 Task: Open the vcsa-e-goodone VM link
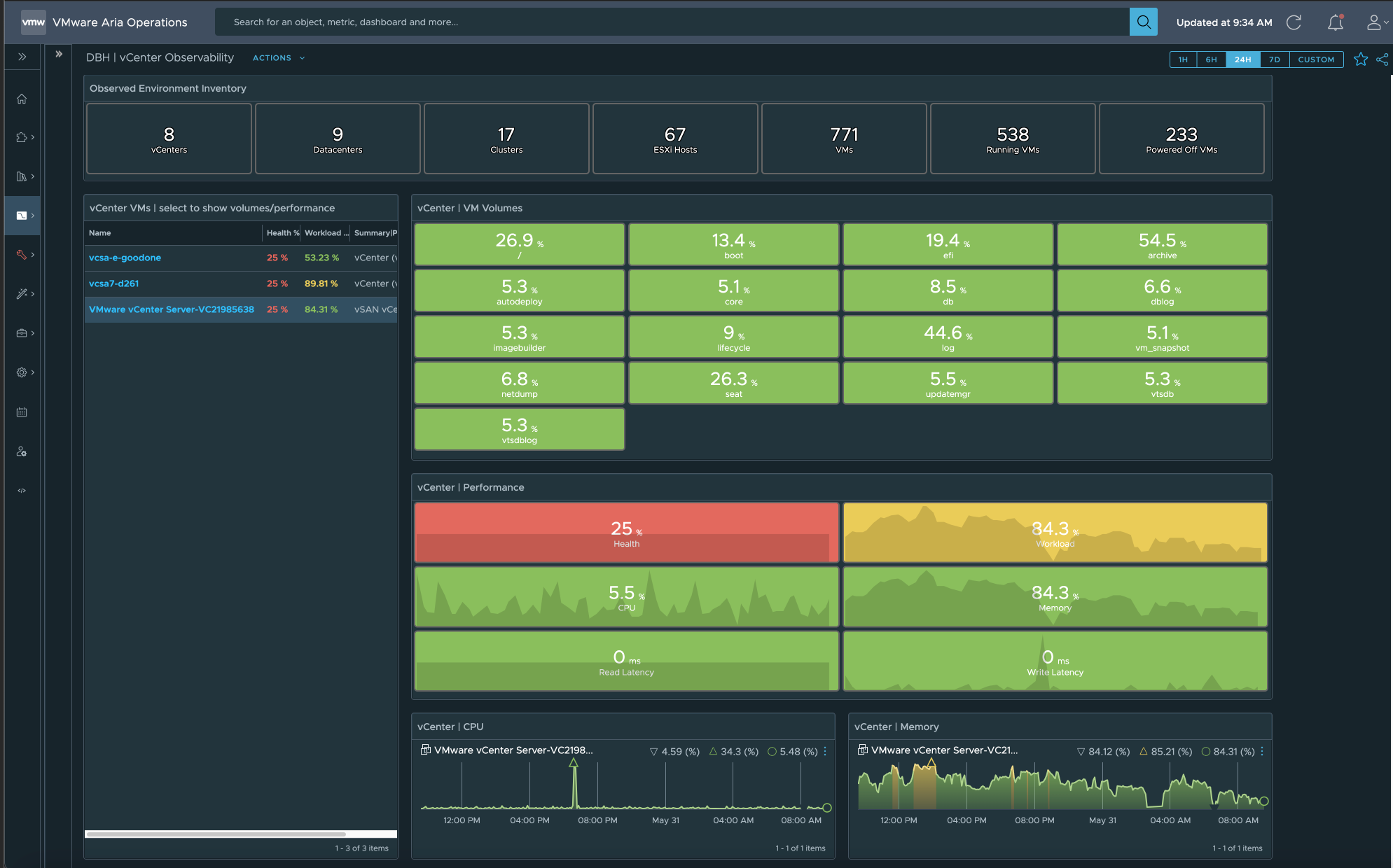pos(125,258)
